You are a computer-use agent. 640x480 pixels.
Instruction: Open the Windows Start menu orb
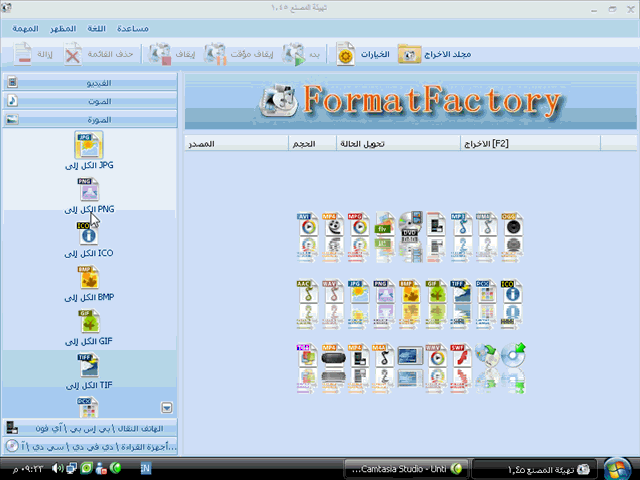point(618,469)
